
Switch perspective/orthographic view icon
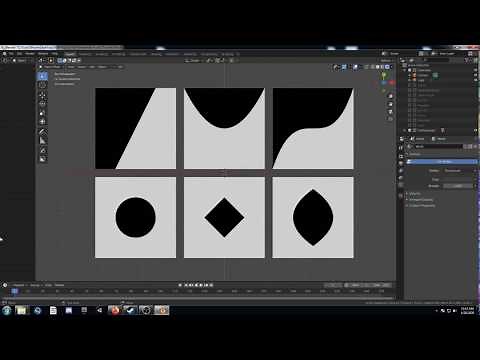pyautogui.click(x=390, y=119)
